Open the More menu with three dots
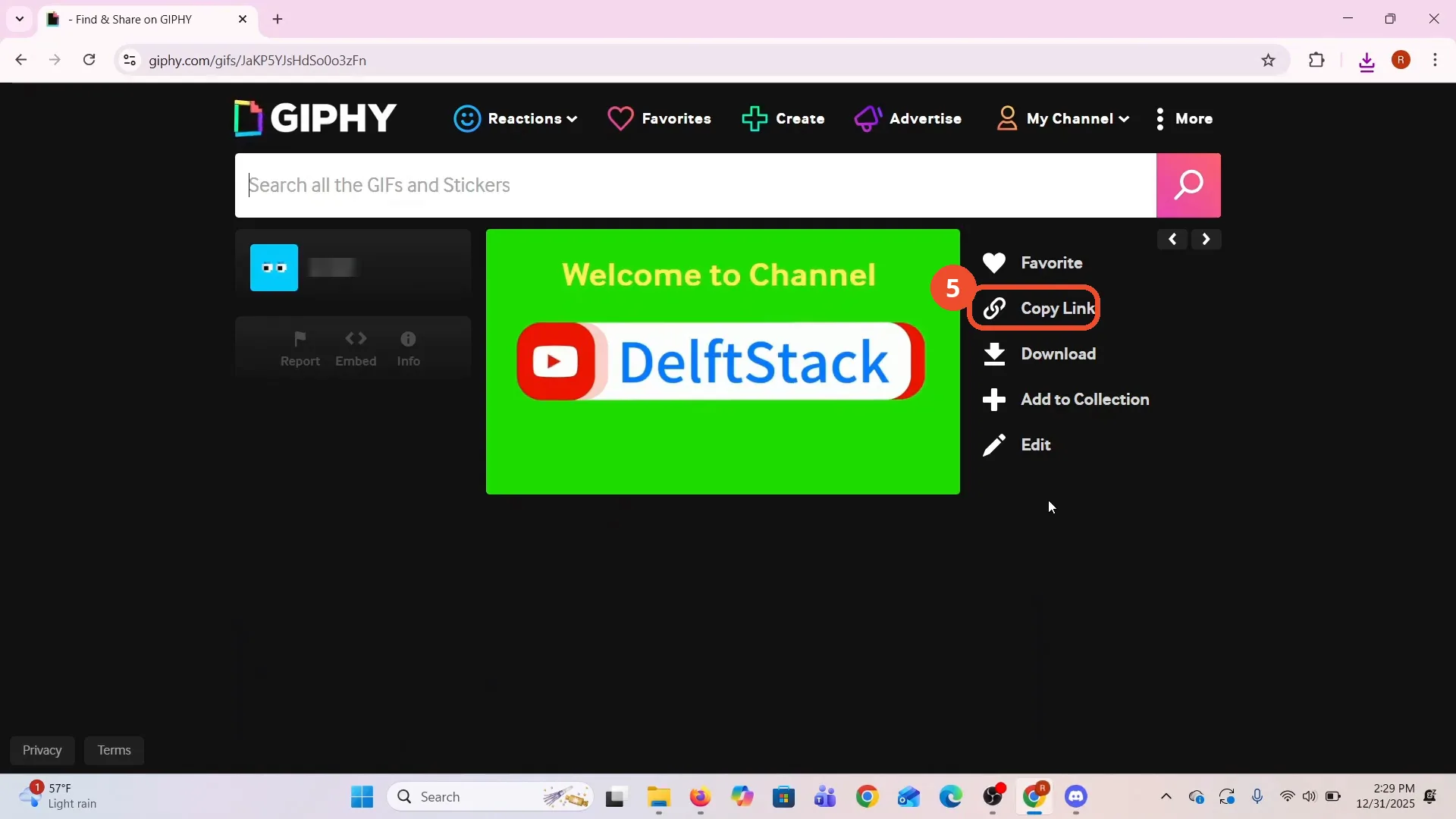 pos(1183,118)
